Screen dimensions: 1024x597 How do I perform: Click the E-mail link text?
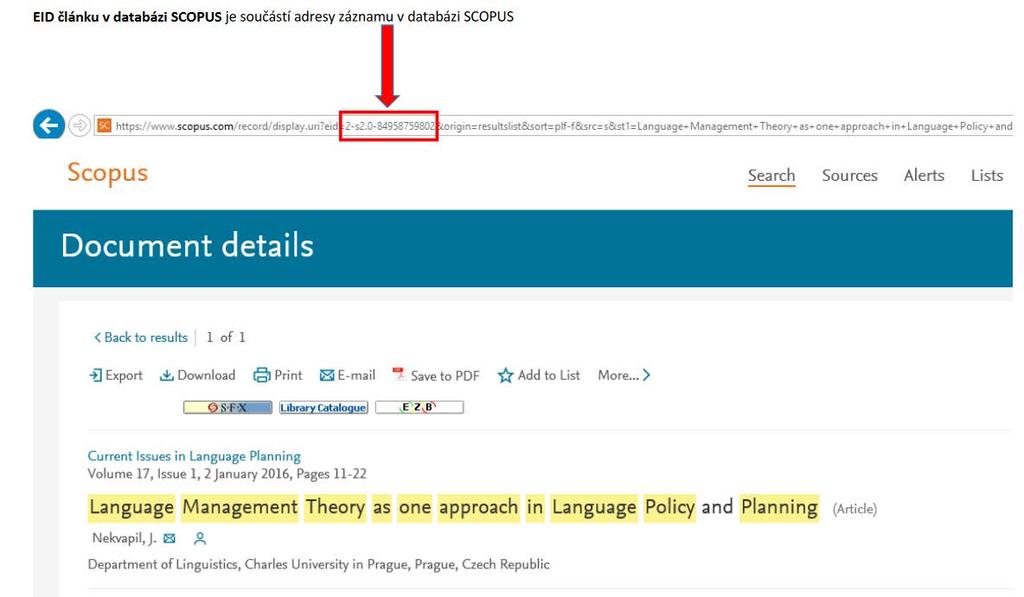357,376
